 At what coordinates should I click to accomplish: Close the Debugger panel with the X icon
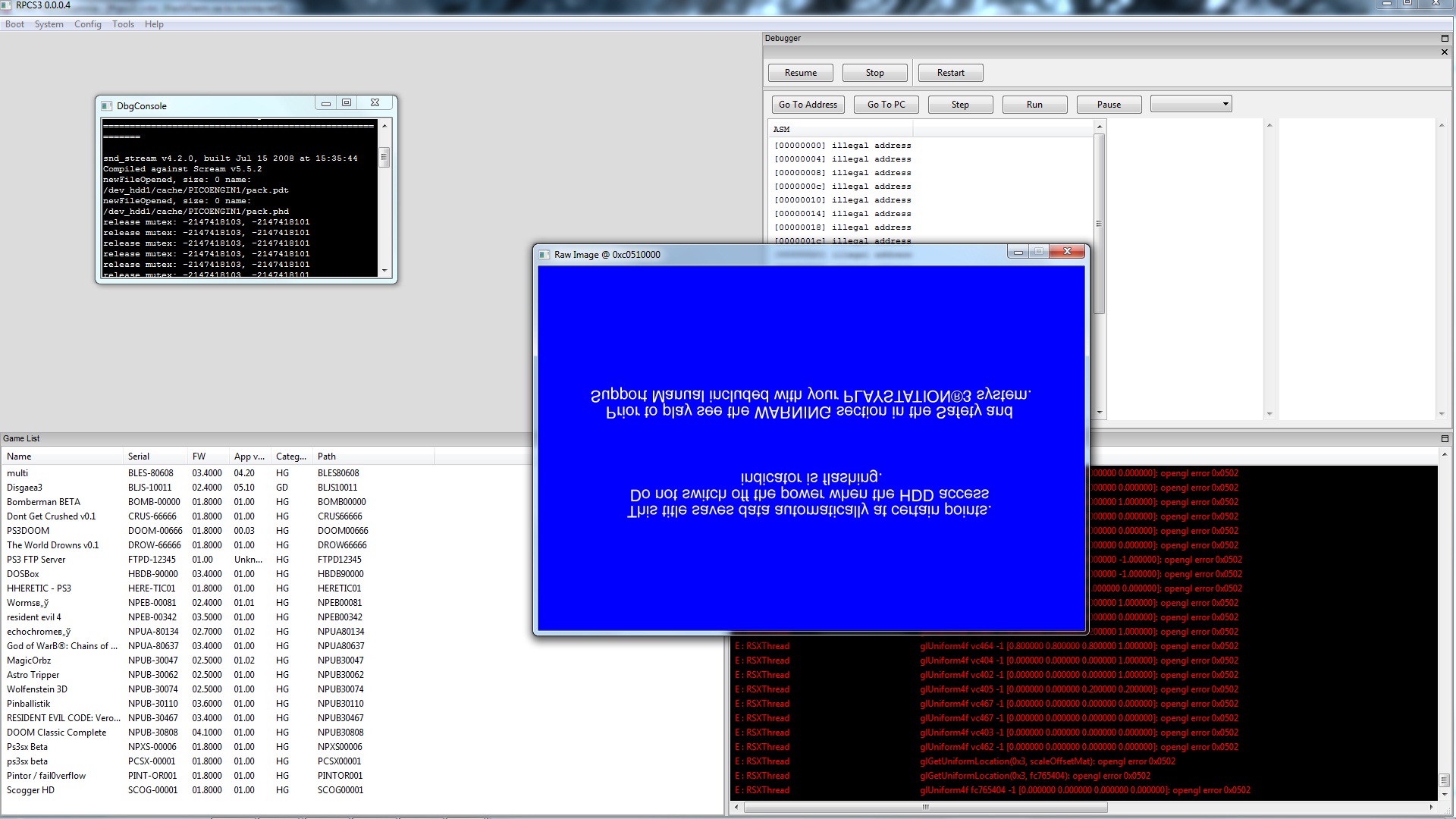coord(1444,52)
